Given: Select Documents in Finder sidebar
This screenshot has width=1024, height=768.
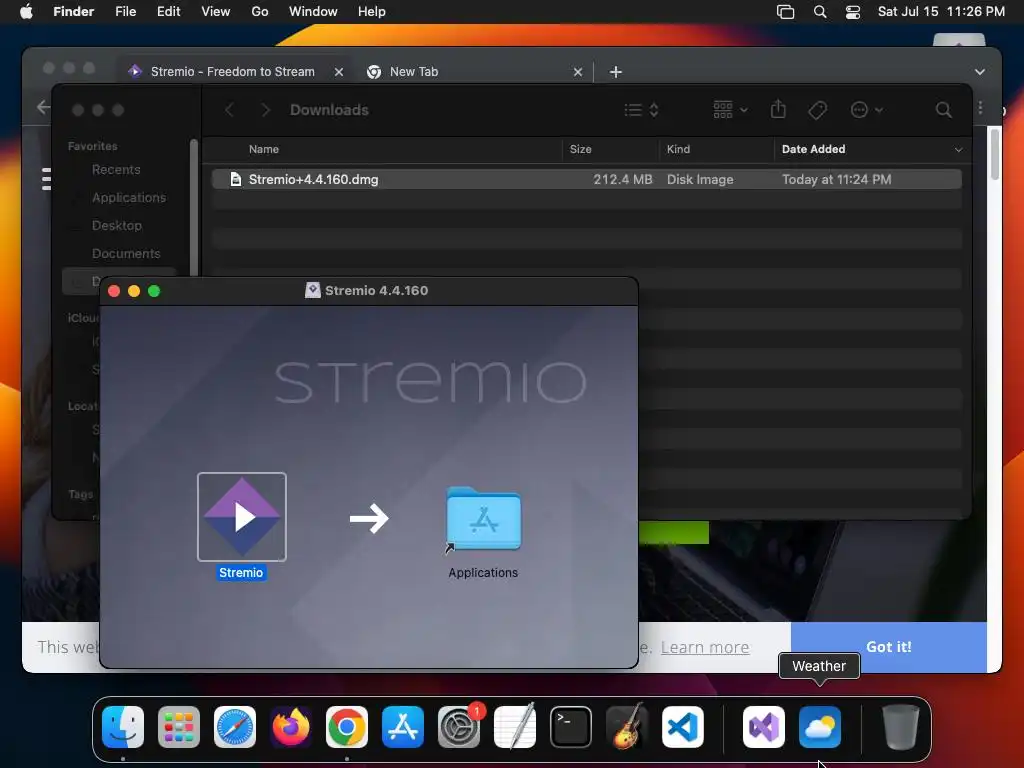Looking at the screenshot, I should coord(126,254).
